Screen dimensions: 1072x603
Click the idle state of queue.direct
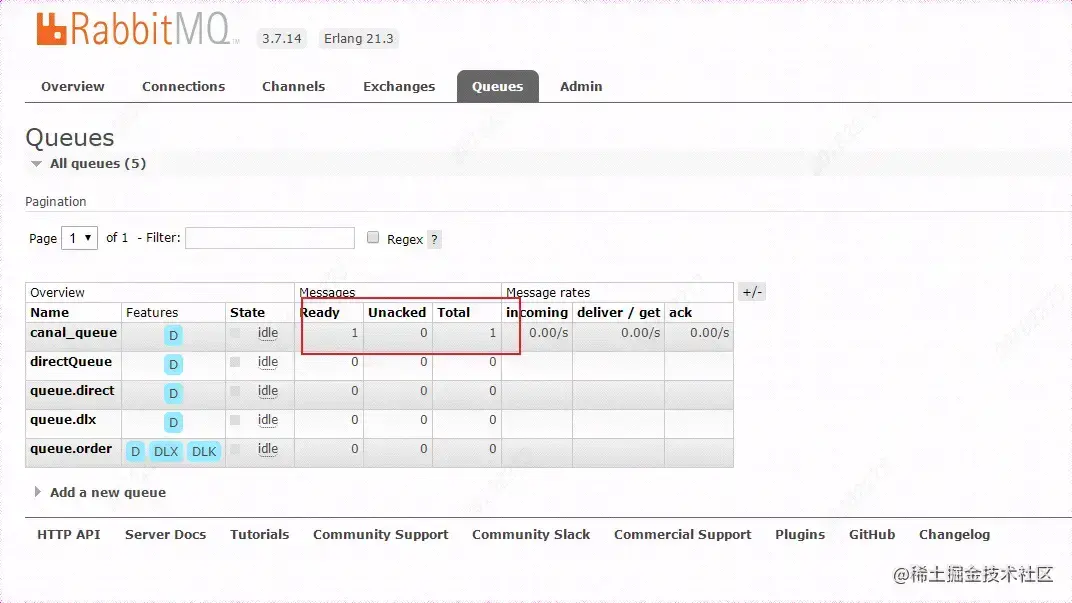[268, 390]
